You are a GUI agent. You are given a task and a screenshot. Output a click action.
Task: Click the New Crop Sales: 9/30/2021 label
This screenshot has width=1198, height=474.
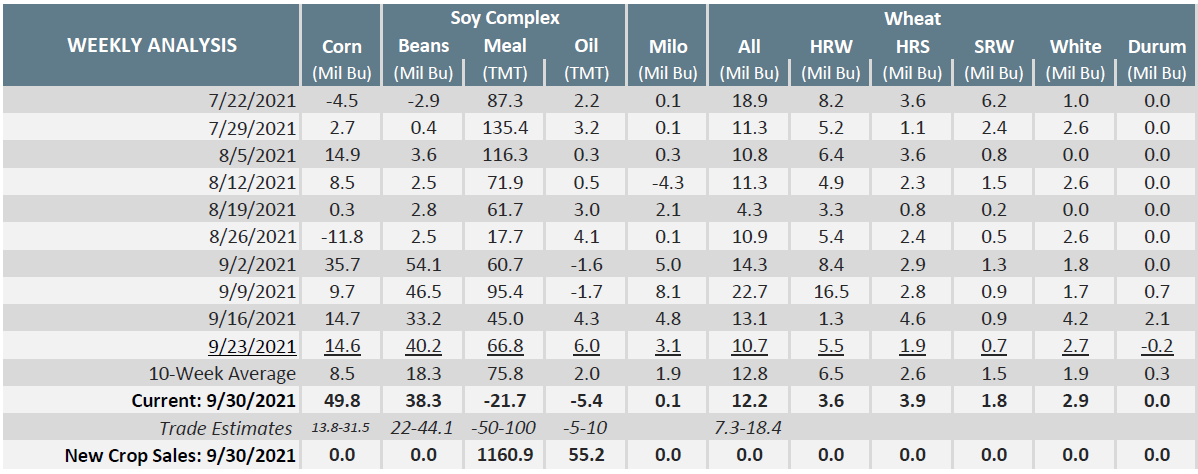[x=180, y=456]
